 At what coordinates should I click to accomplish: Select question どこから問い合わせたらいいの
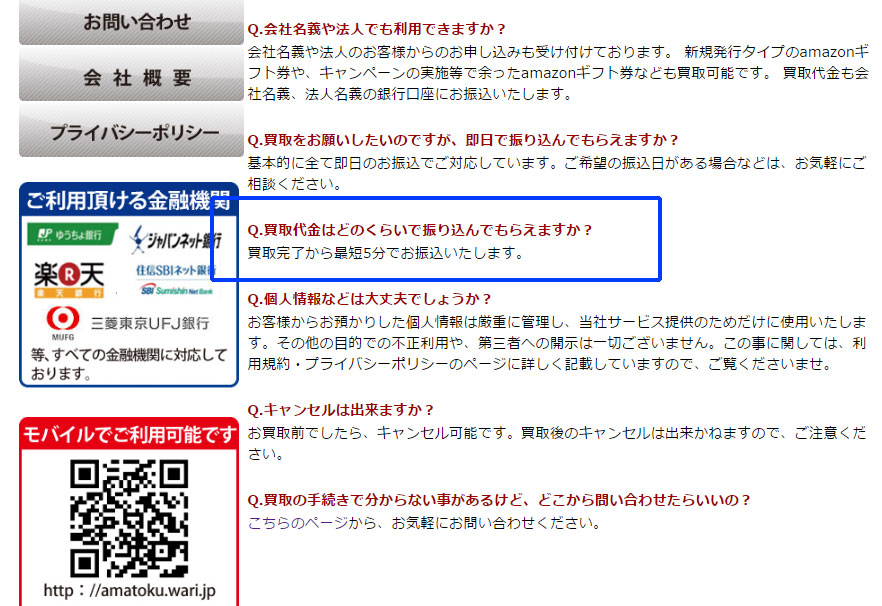pos(500,500)
